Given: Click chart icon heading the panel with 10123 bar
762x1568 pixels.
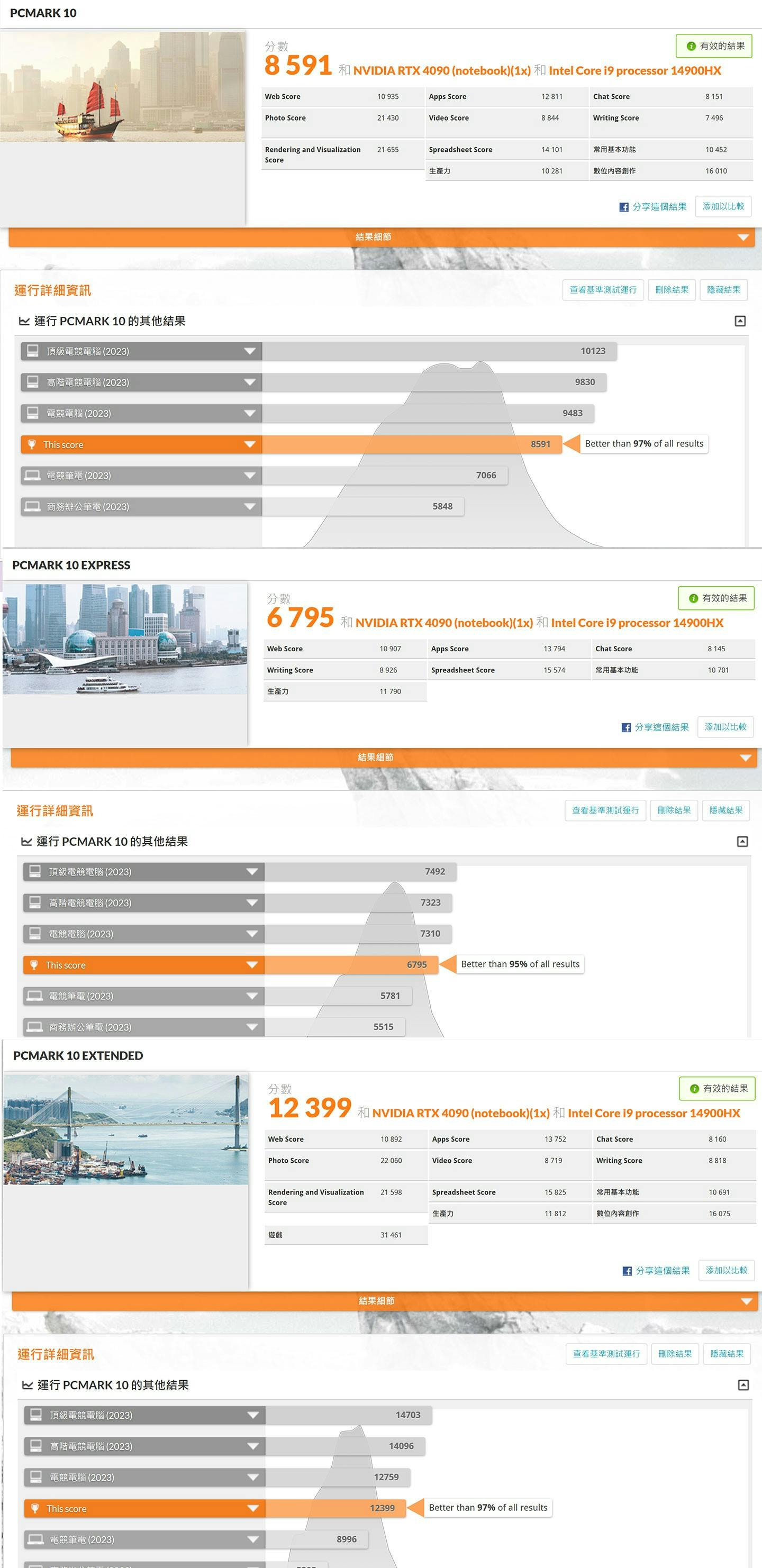Looking at the screenshot, I should [x=24, y=321].
